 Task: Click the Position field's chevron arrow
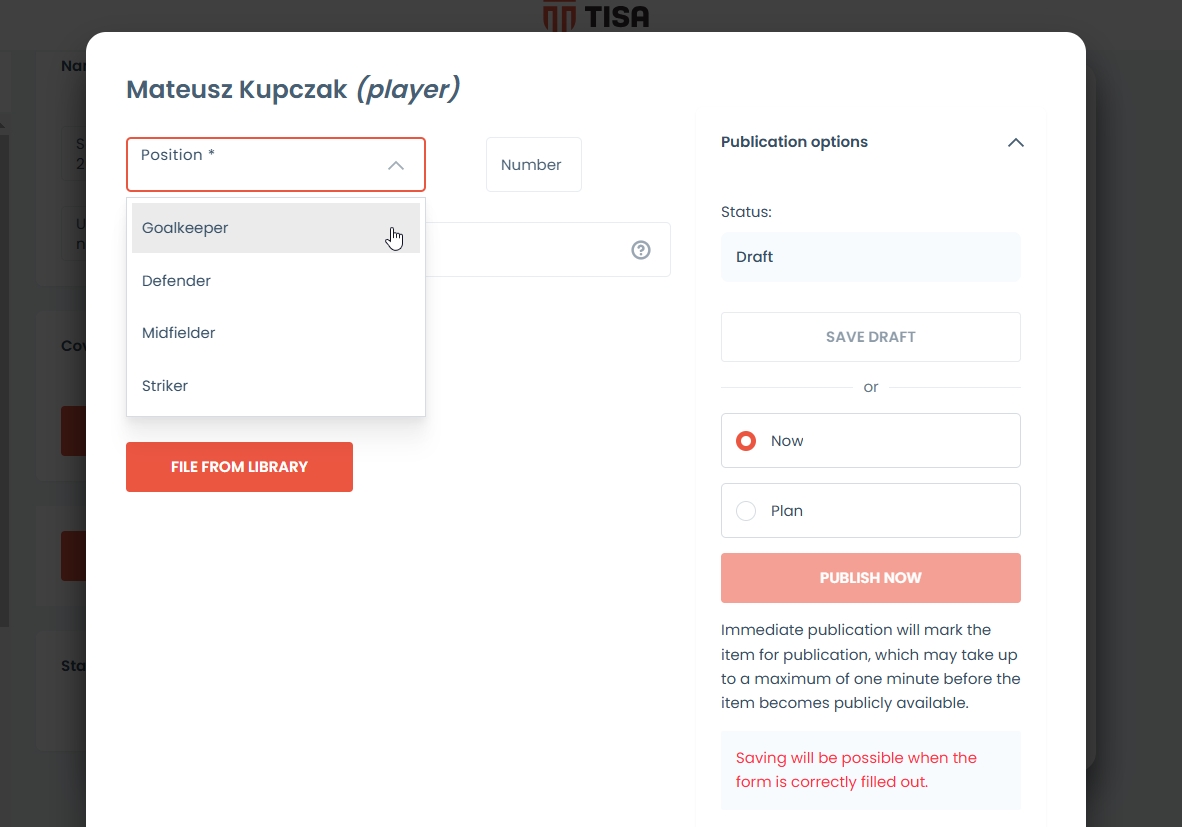pyautogui.click(x=396, y=165)
